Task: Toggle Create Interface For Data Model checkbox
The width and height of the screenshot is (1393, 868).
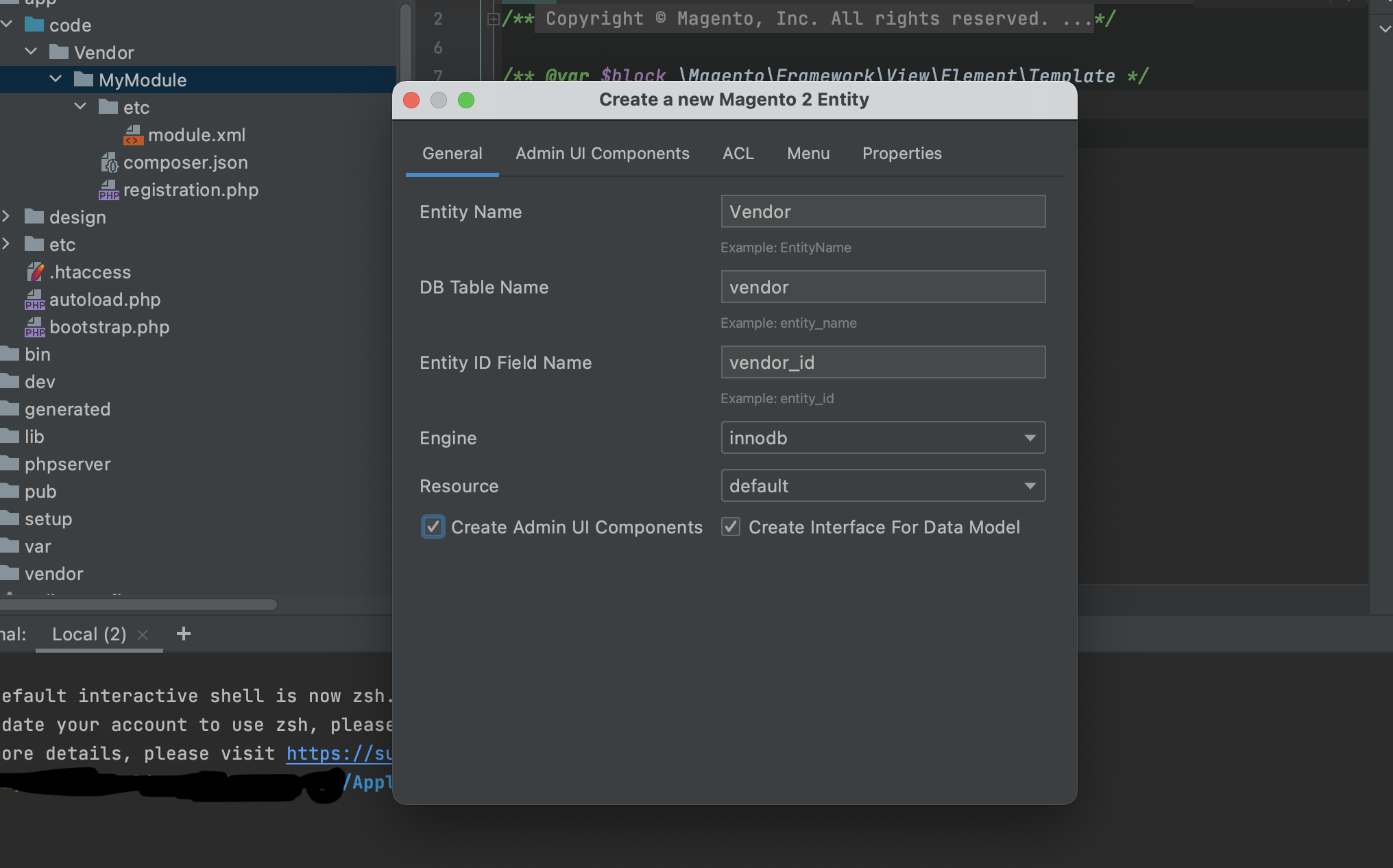Action: (x=731, y=527)
